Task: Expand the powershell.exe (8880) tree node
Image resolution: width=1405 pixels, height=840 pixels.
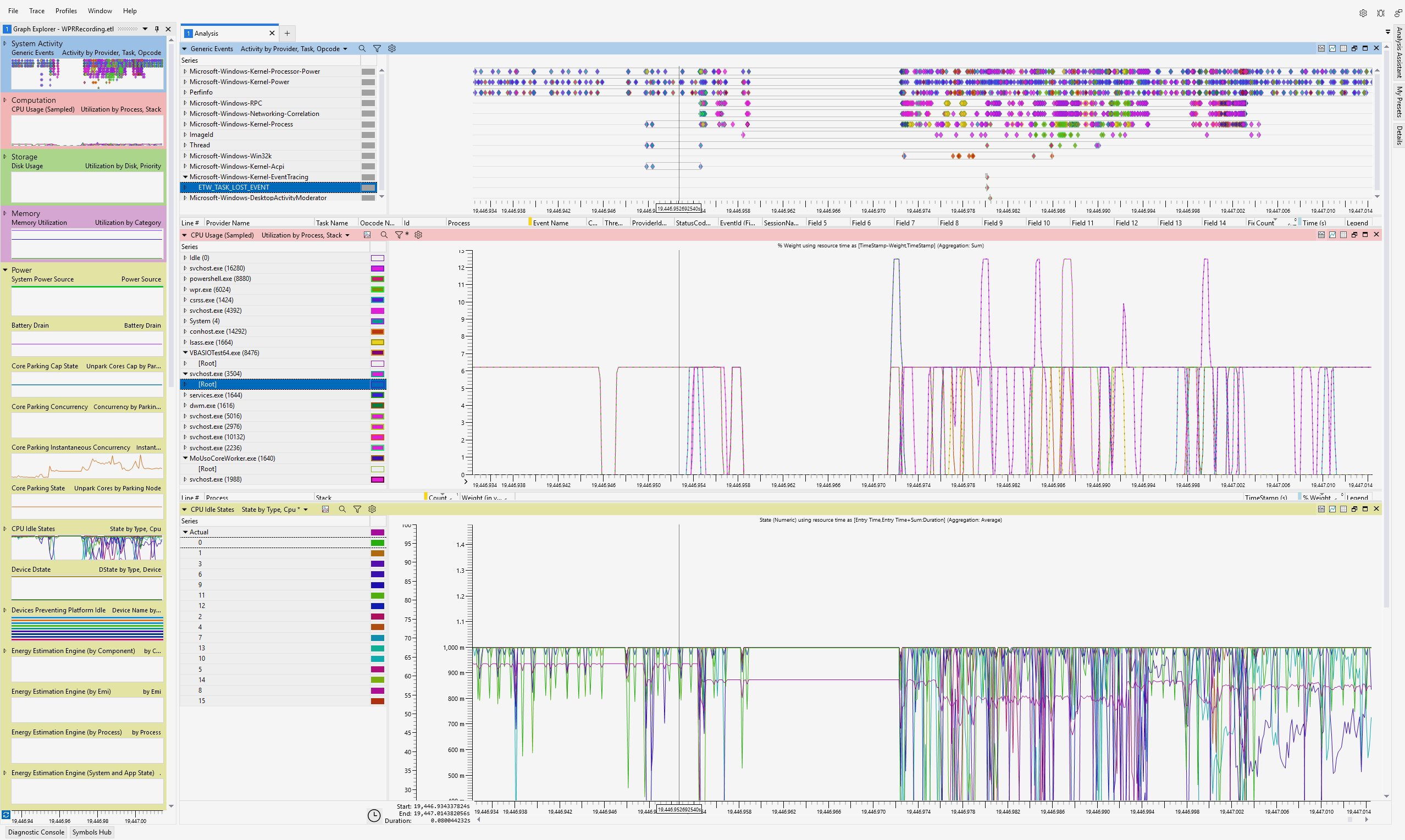Action: point(185,279)
